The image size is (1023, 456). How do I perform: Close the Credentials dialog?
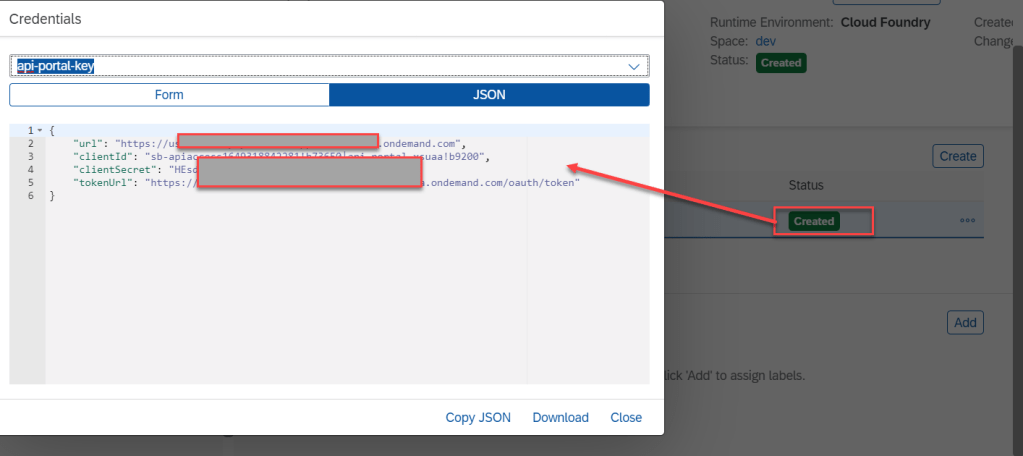point(626,417)
